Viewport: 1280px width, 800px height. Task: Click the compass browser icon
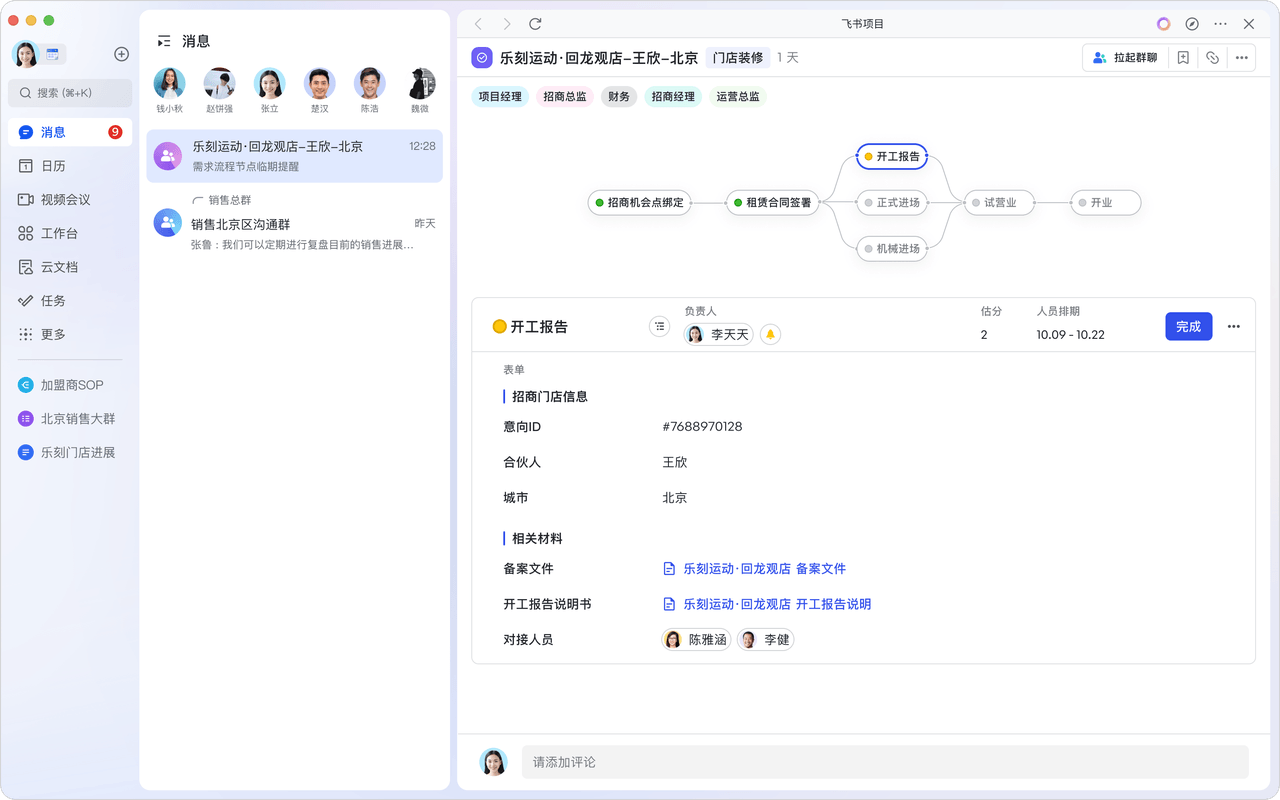pos(1192,24)
